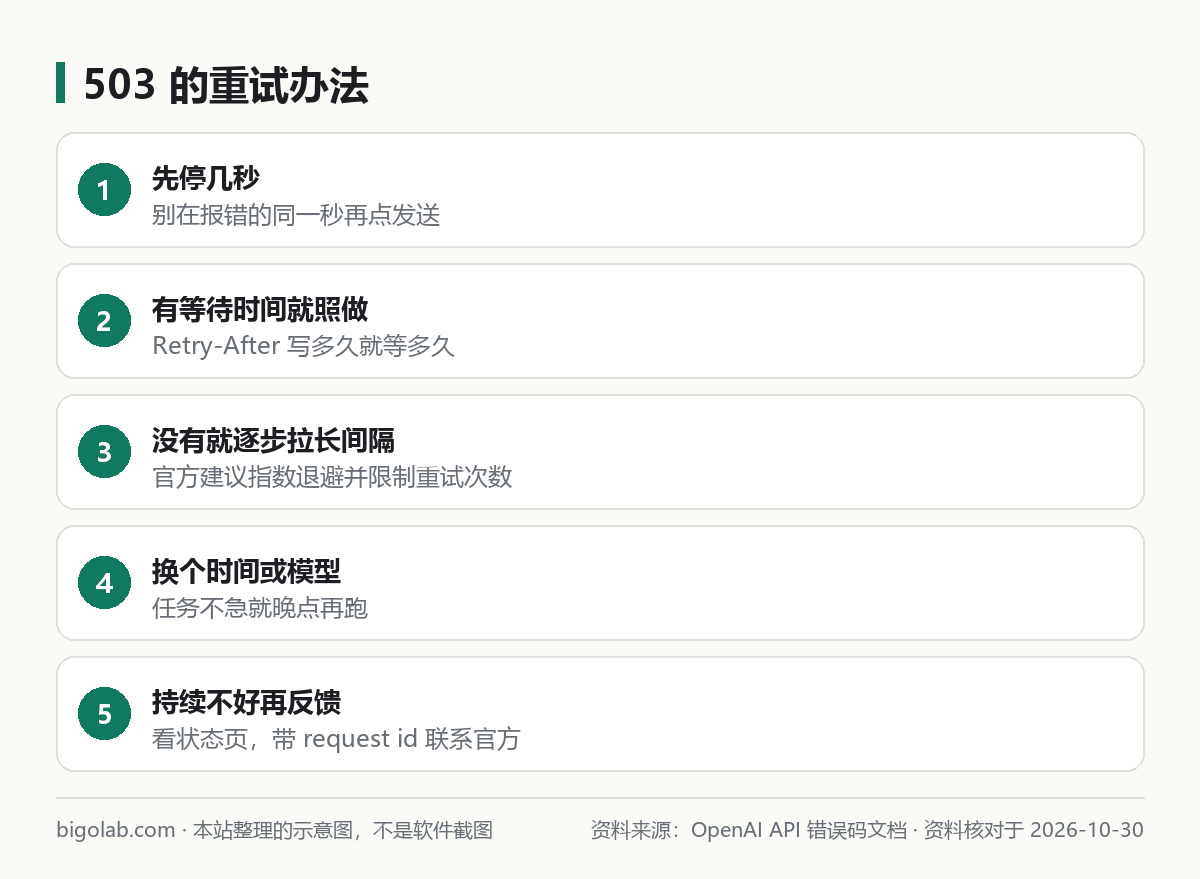Click the green number 1 badge
This screenshot has height=879, width=1200.
click(104, 190)
